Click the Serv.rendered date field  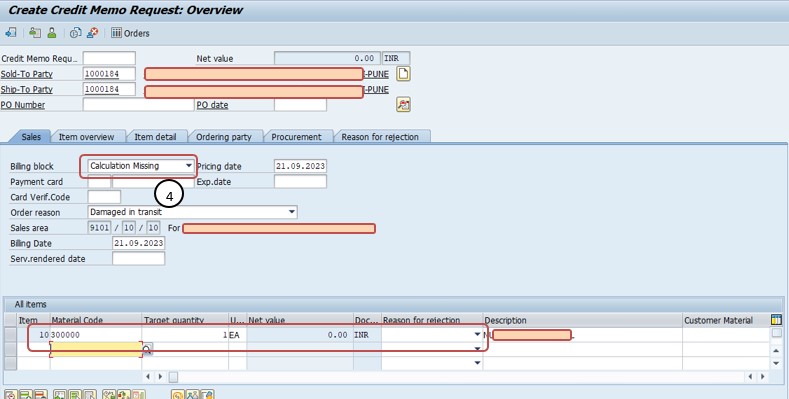coord(138,259)
